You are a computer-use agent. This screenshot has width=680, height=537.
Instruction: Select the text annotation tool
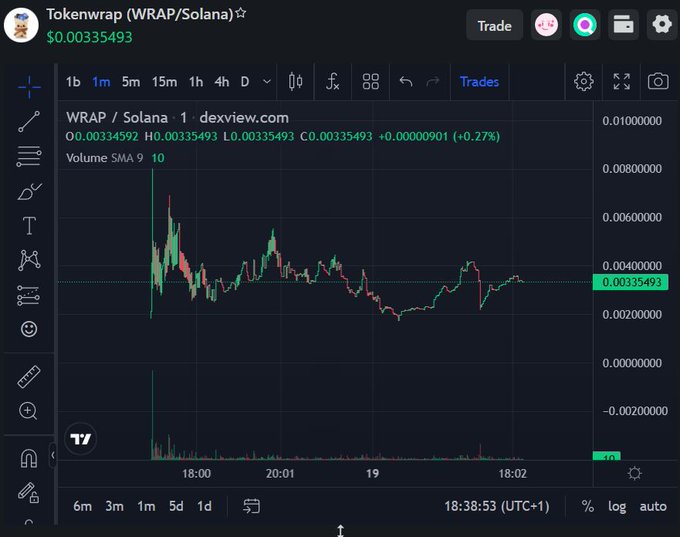(x=29, y=226)
